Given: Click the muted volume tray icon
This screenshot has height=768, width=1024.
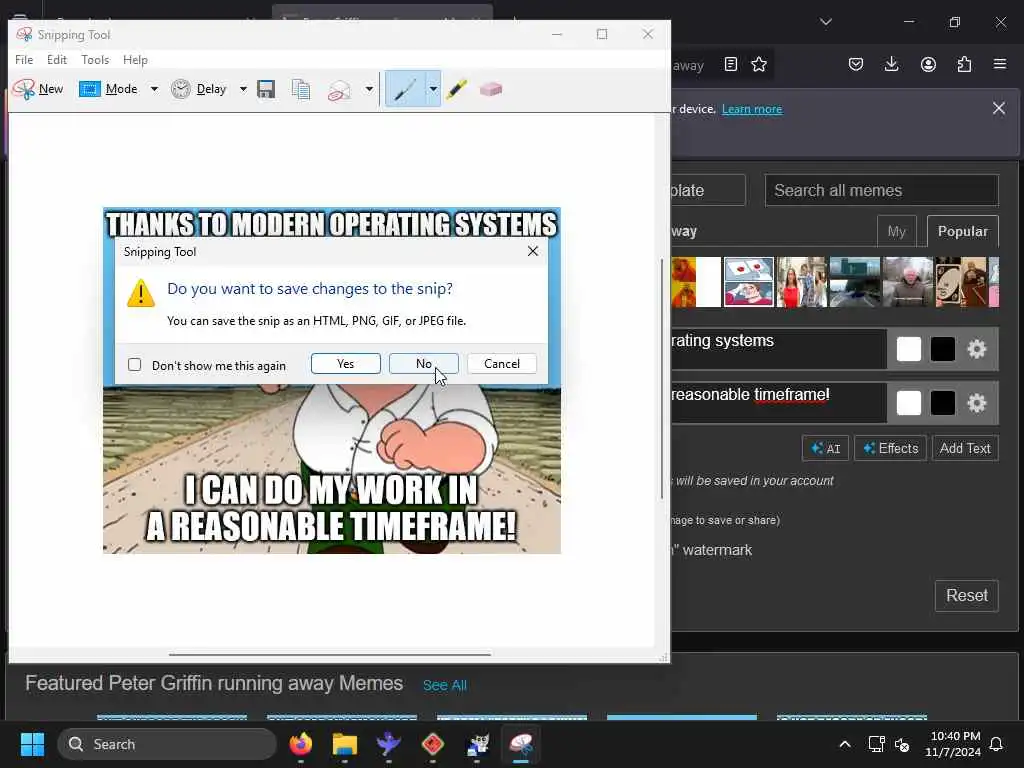Looking at the screenshot, I should pos(903,744).
